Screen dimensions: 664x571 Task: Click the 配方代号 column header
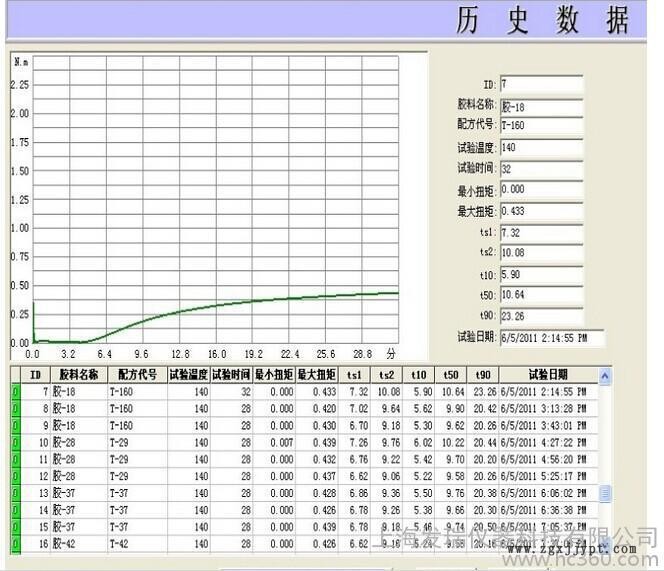tap(136, 375)
